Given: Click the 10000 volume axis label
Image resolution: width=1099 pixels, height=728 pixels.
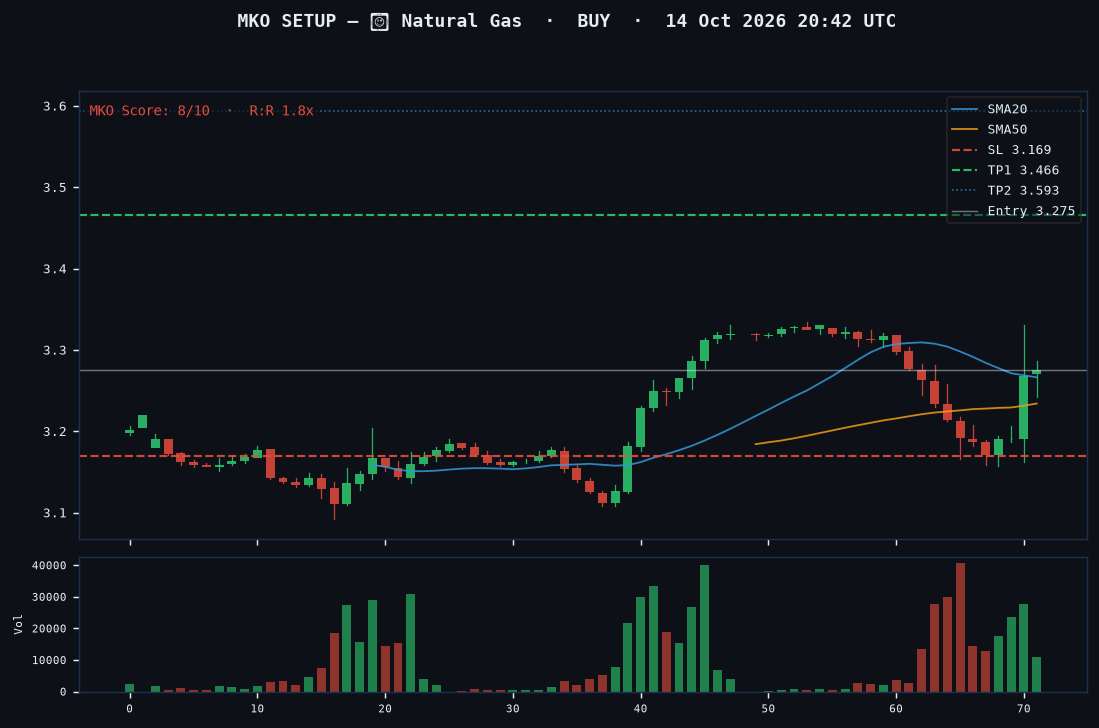Looking at the screenshot, I should coord(49,660).
